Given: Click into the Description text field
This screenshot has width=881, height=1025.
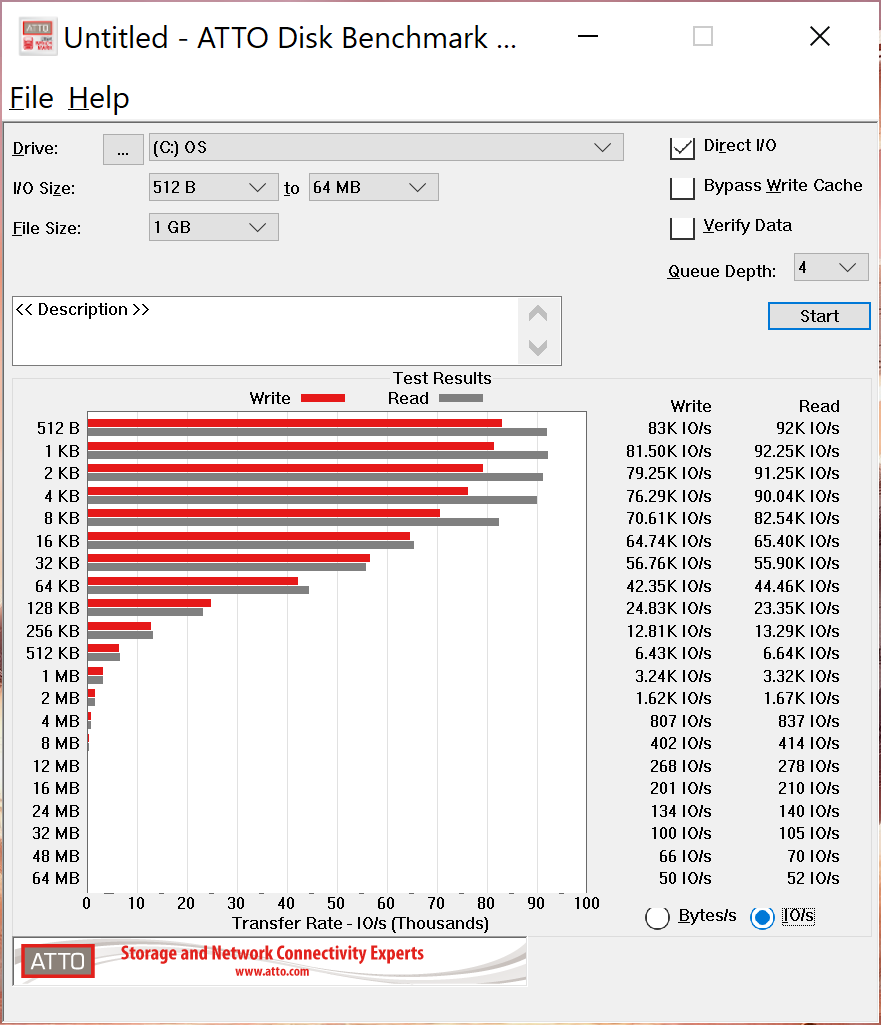Looking at the screenshot, I should pyautogui.click(x=265, y=331).
